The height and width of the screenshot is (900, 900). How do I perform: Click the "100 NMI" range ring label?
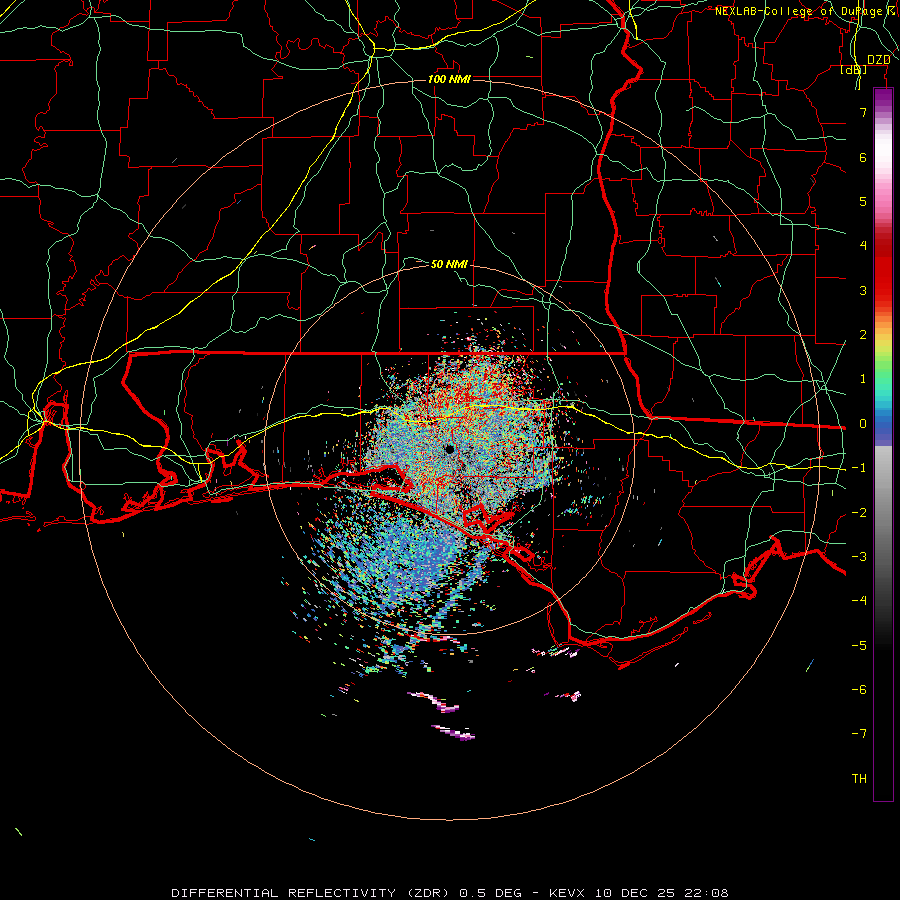(449, 79)
